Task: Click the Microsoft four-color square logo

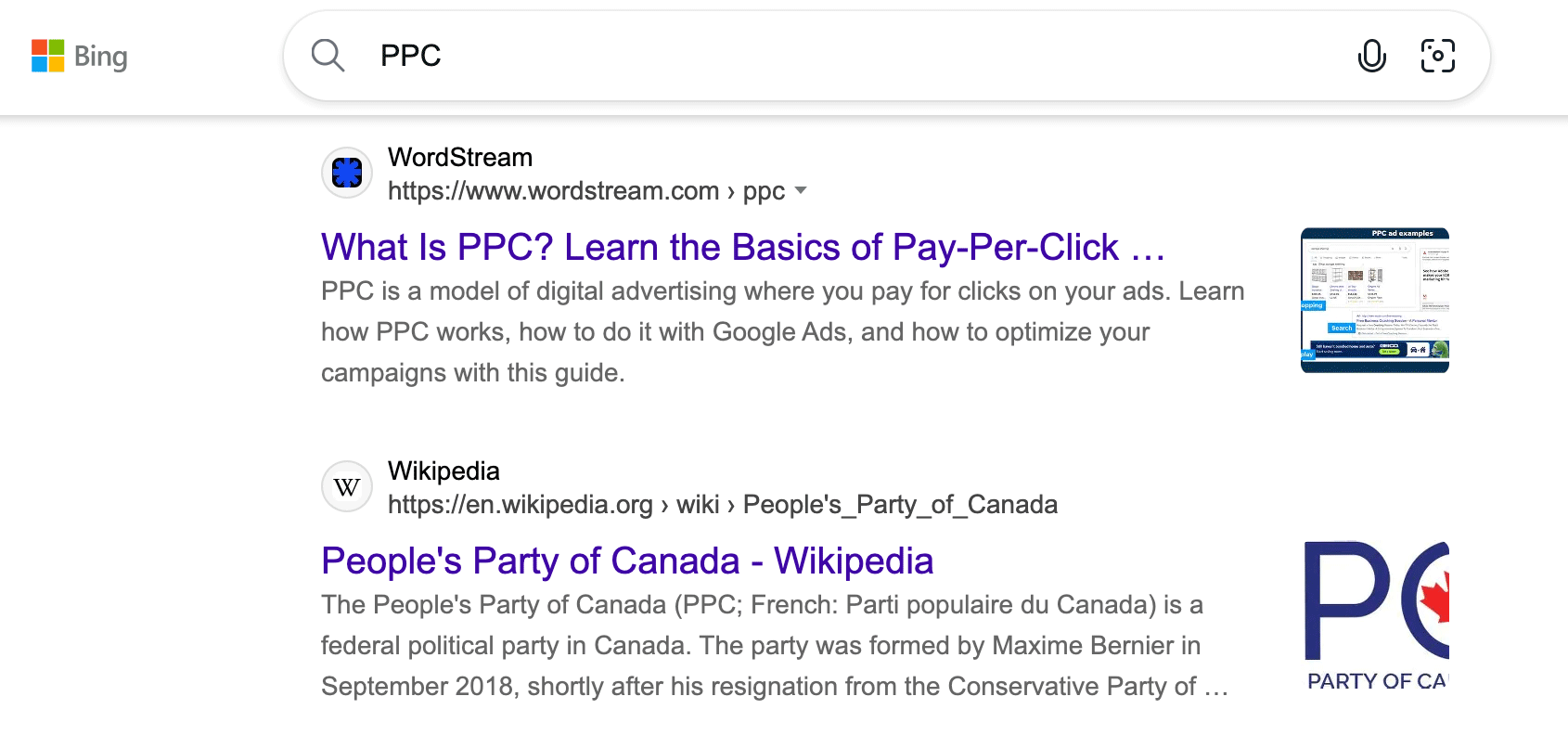Action: 47,56
